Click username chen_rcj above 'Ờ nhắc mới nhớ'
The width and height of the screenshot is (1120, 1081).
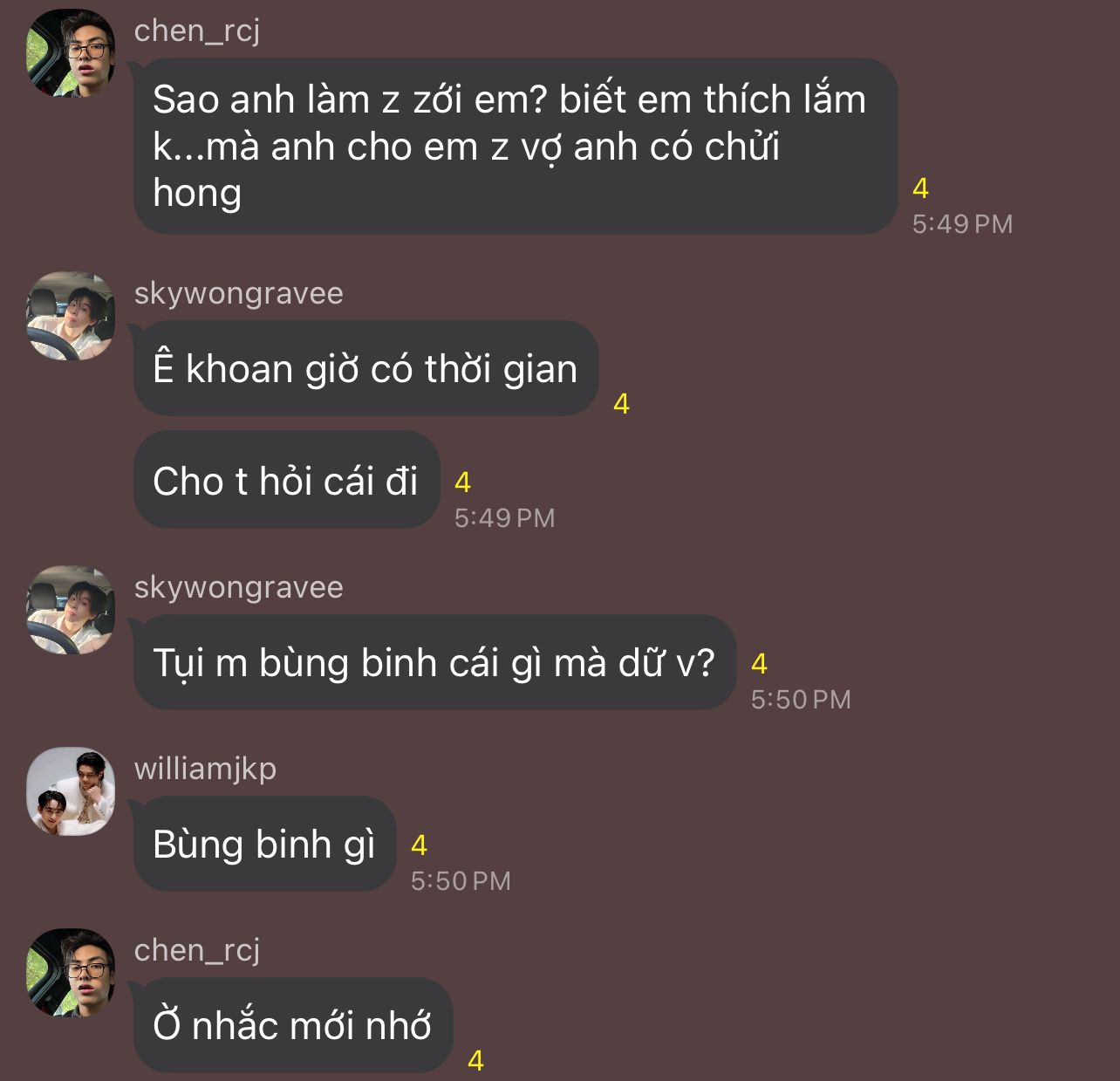[197, 951]
